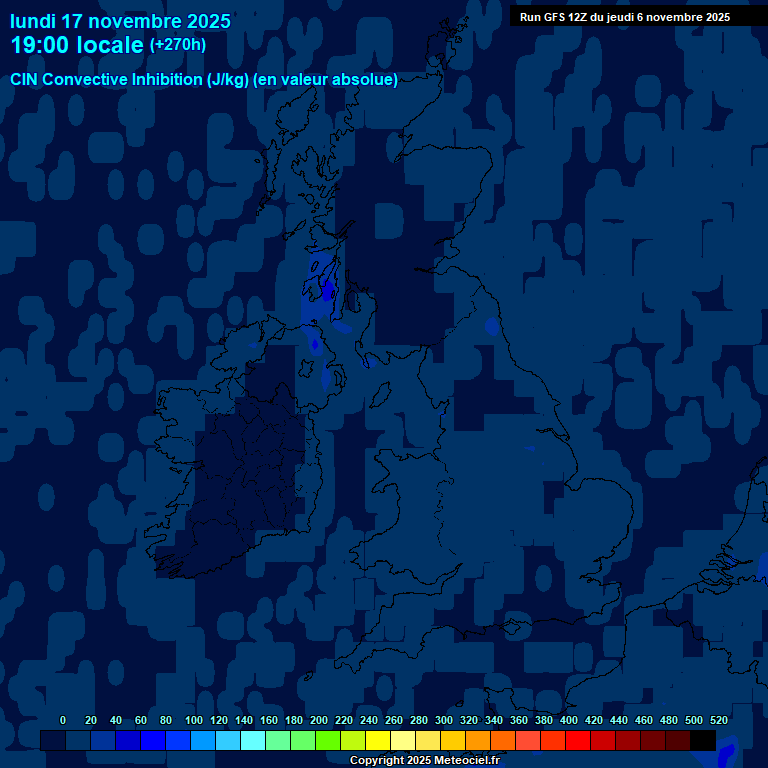Click the small blue spot on northeast England coast
This screenshot has width=768, height=768.
[491, 326]
